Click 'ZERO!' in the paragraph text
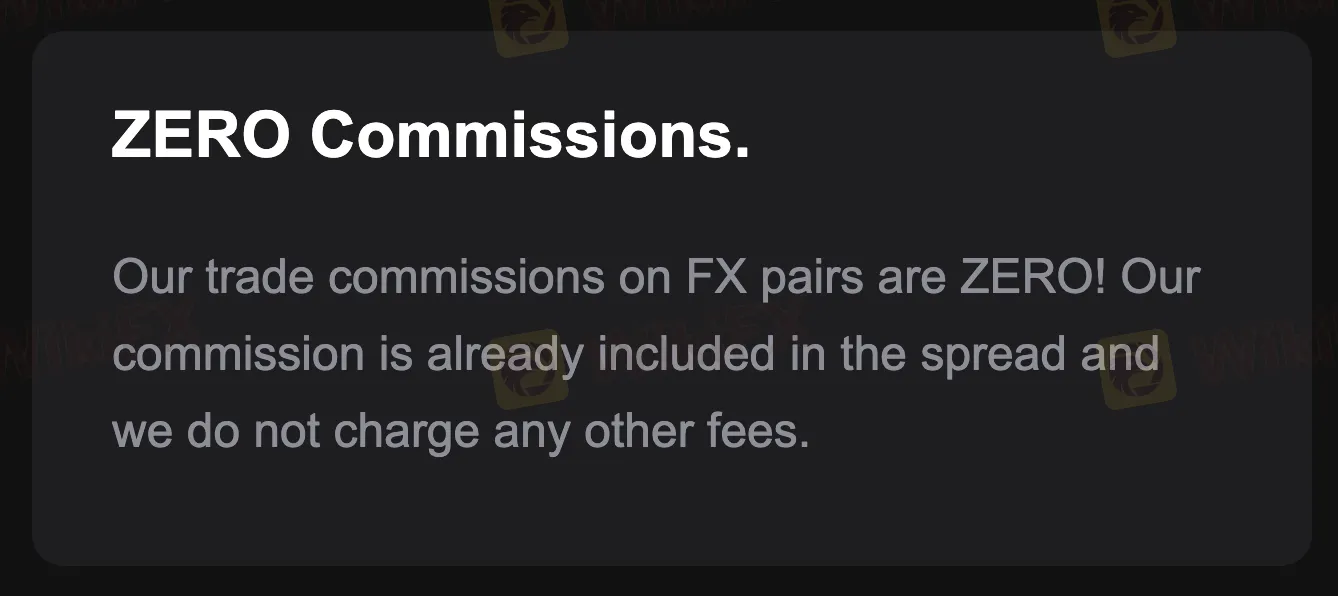Viewport: 1338px width, 596px height. pyautogui.click(x=1033, y=277)
